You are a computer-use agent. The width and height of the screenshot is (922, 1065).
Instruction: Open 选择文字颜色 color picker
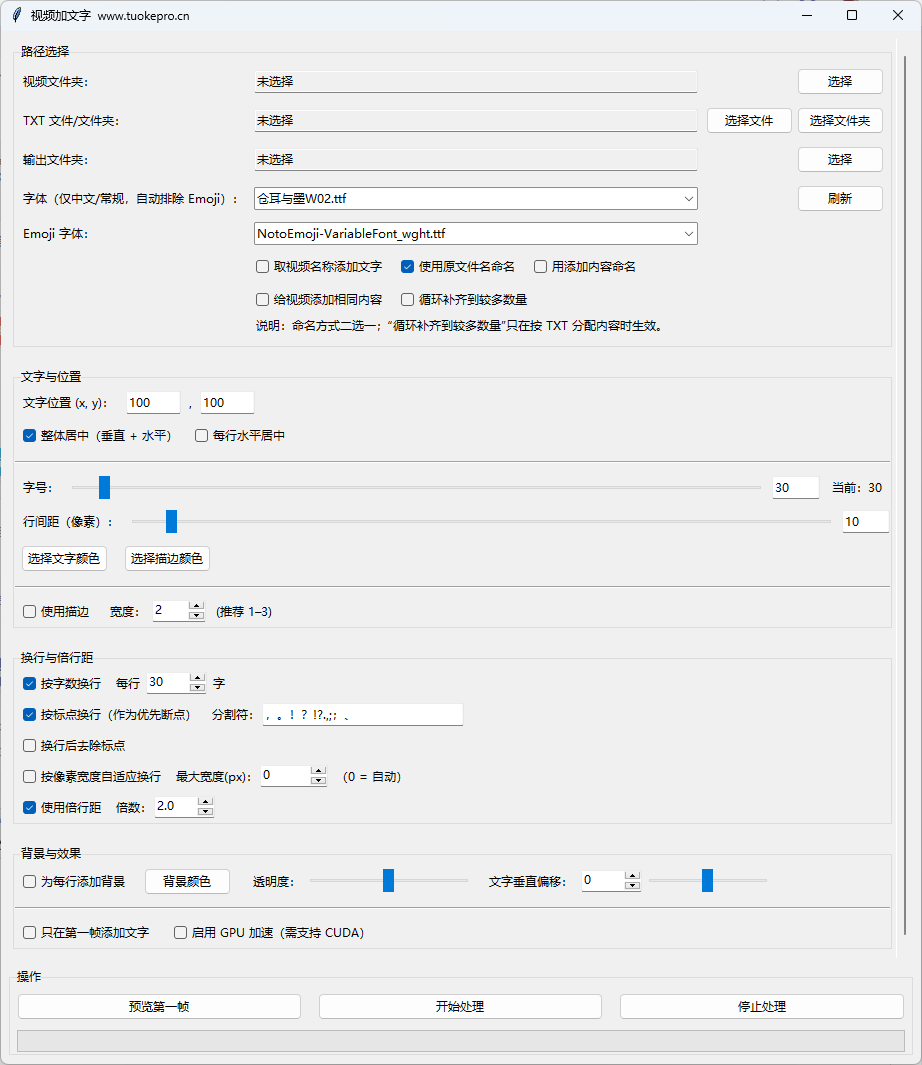pyautogui.click(x=64, y=559)
